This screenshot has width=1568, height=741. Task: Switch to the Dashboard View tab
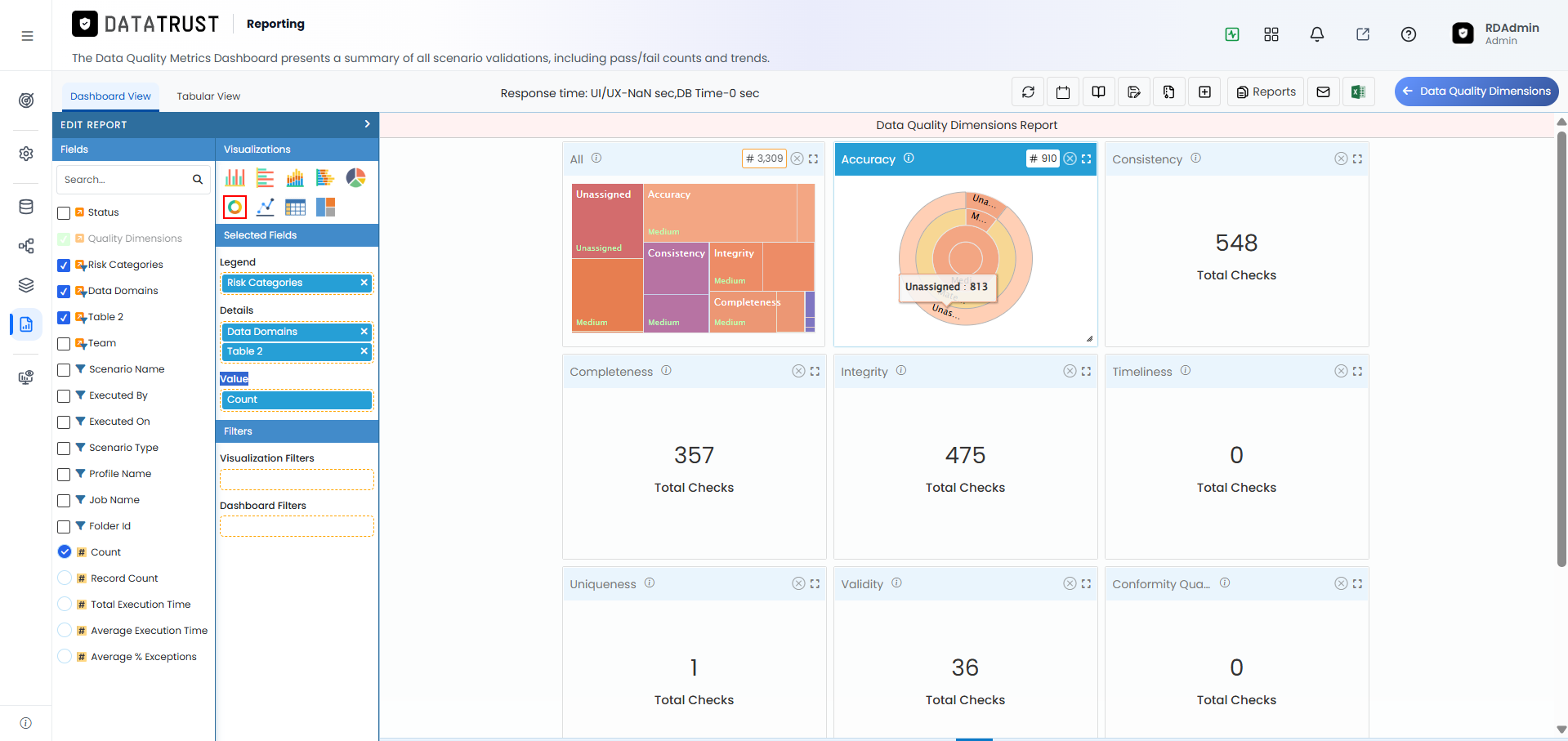tap(110, 96)
